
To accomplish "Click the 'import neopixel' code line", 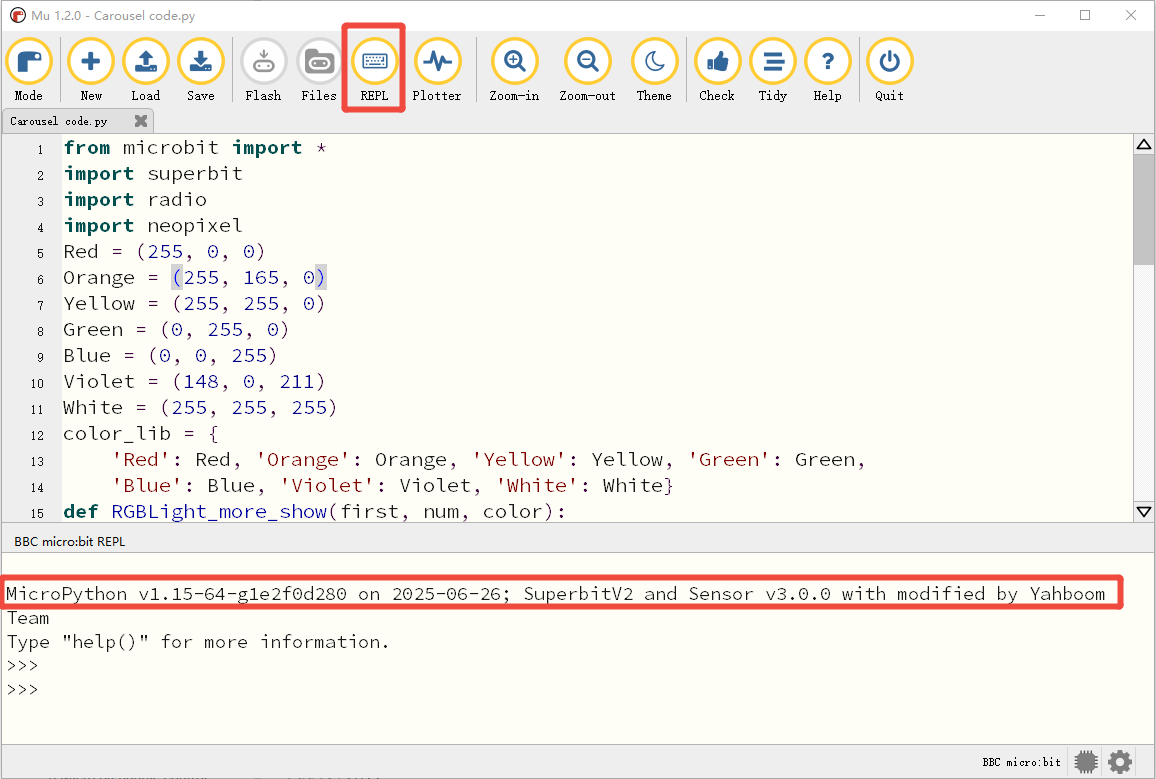I will 153,226.
